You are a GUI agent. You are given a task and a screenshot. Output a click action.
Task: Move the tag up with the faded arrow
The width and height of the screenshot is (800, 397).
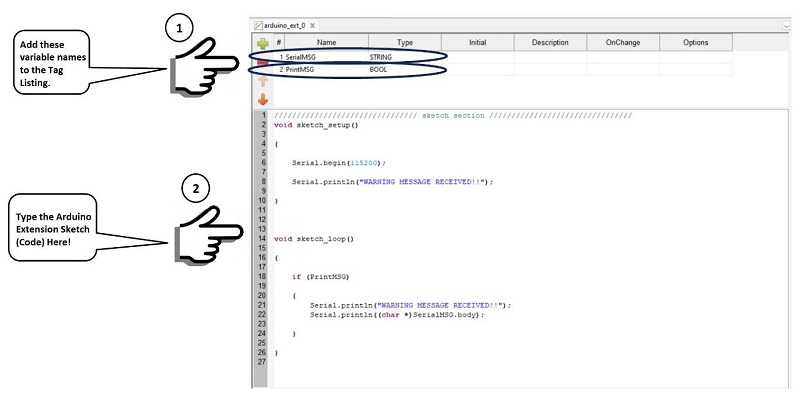tap(263, 81)
